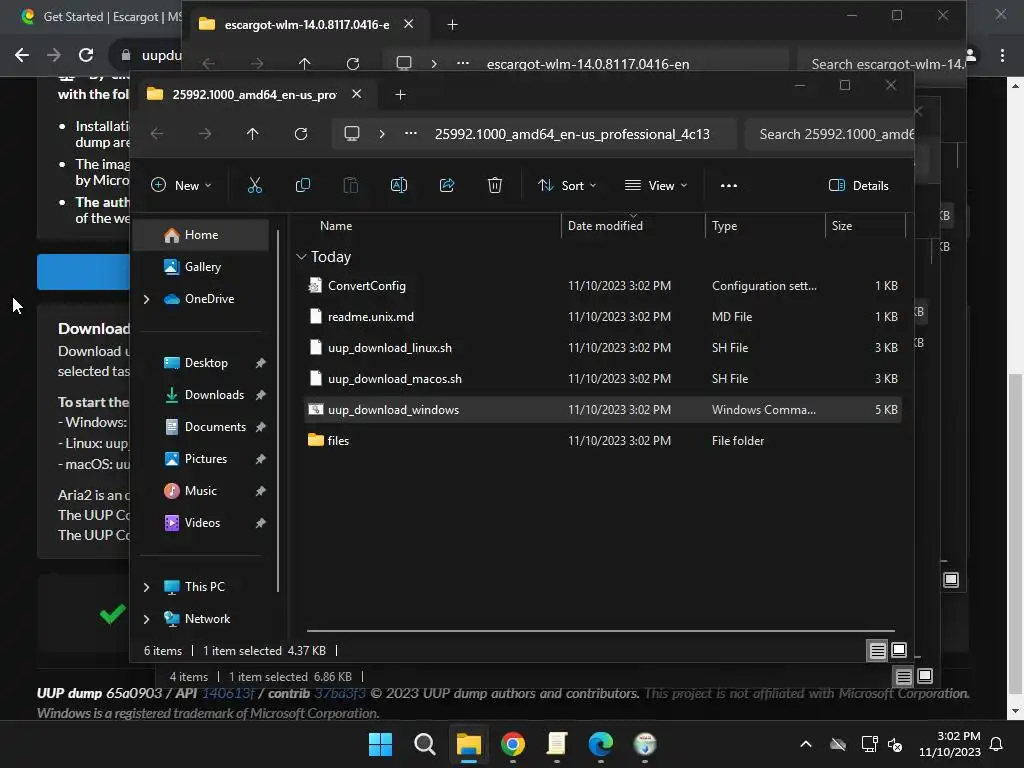Click the Search 25992.1000_amd64 field
The height and width of the screenshot is (768, 1024).
829,134
